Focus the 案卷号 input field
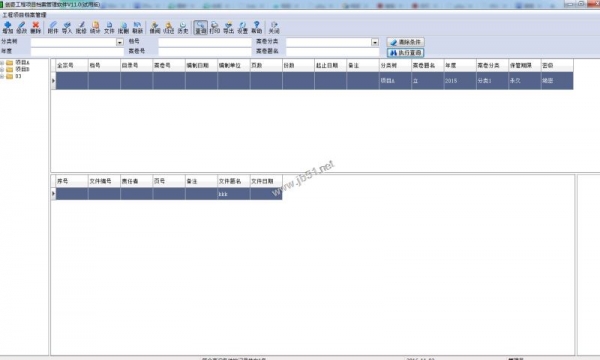Screen dimensions: 600x360 (205, 52)
